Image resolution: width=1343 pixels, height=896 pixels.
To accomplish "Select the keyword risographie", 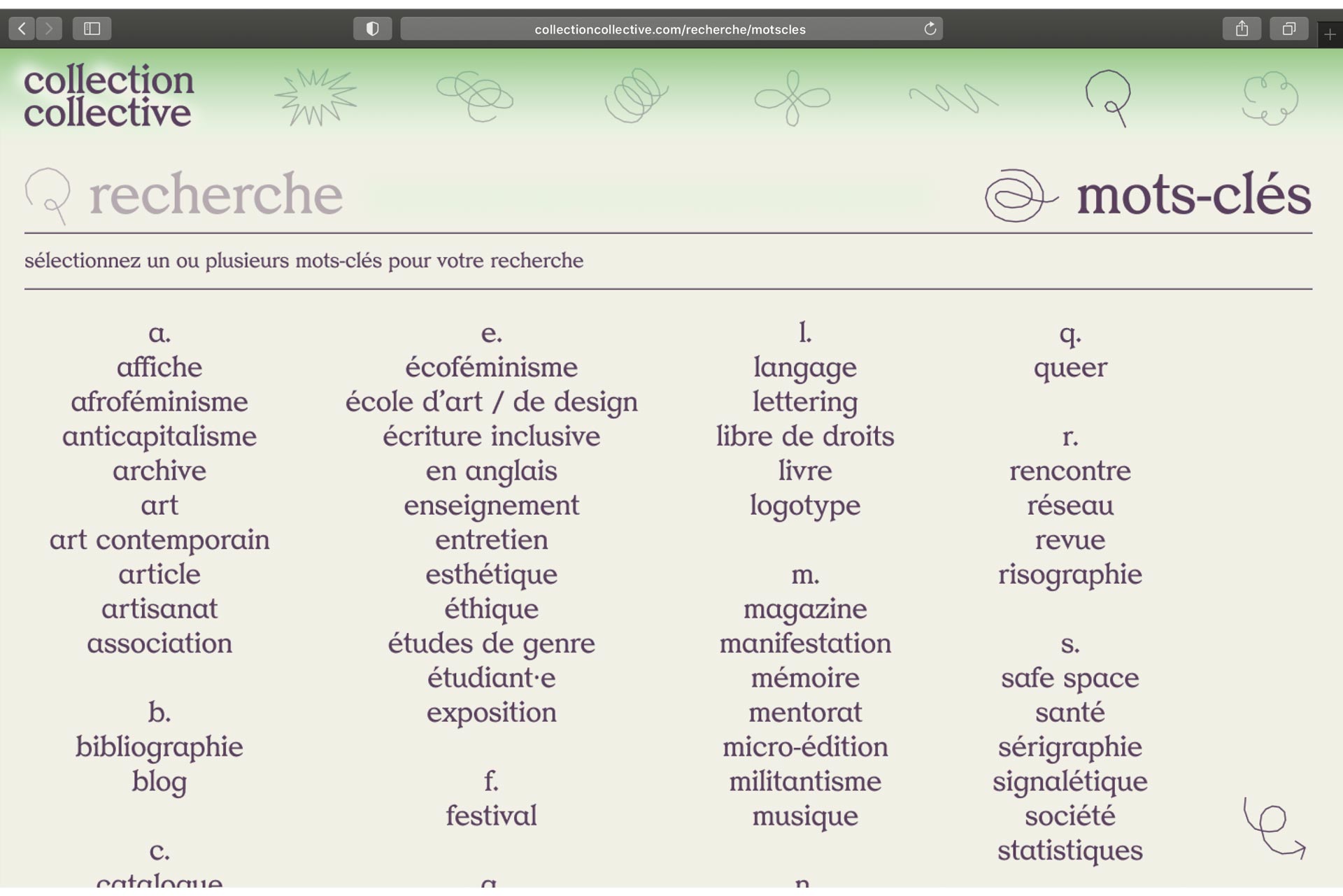I will 1070,575.
